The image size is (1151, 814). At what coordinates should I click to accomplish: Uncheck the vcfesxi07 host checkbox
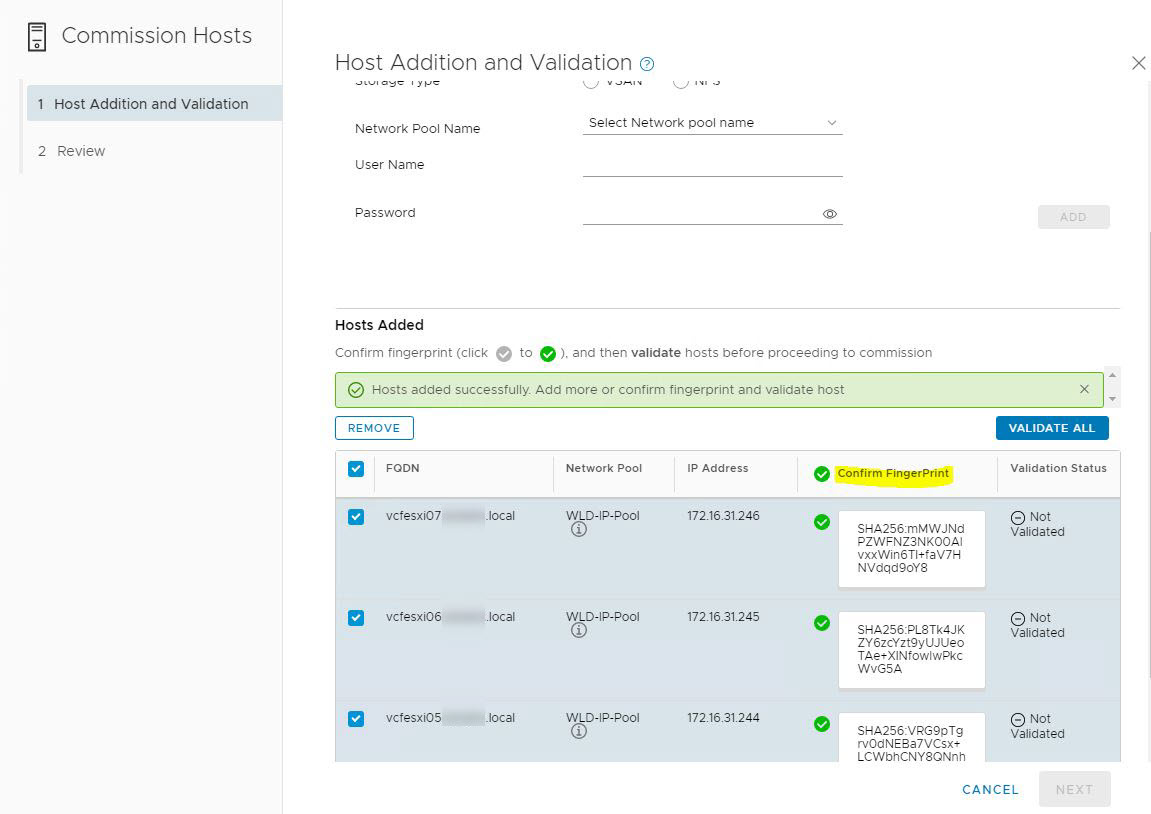[356, 517]
